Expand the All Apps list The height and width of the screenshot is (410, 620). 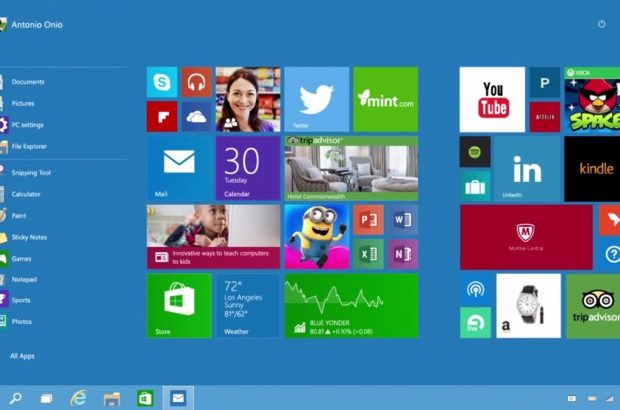tap(22, 356)
